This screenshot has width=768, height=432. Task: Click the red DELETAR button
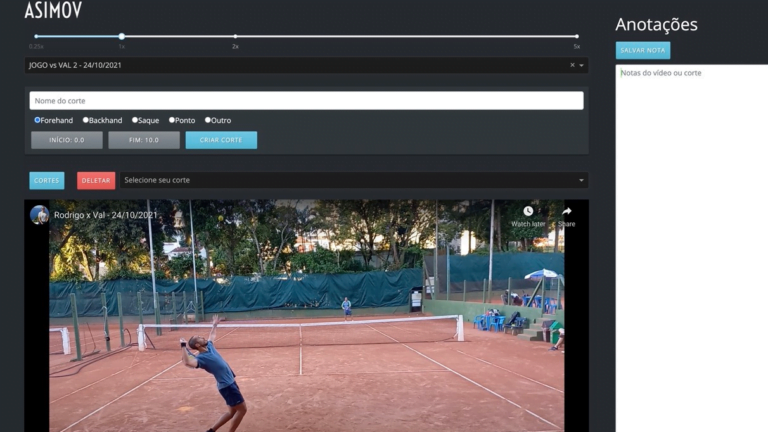(96, 180)
